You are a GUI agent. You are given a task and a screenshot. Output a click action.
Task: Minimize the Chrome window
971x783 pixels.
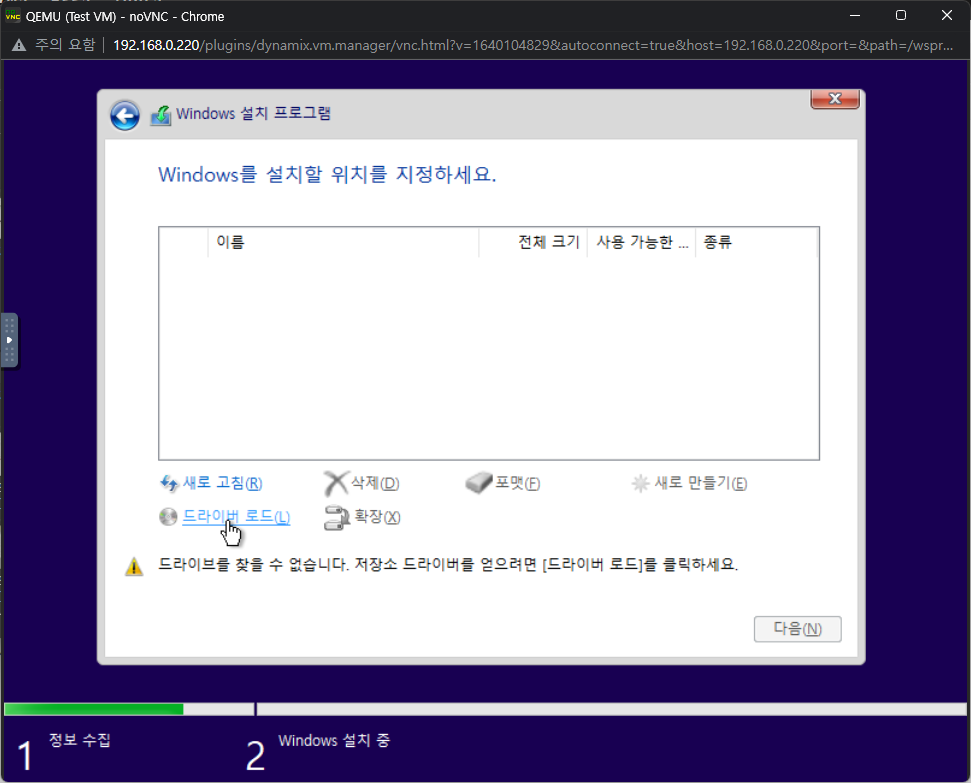[x=855, y=15]
